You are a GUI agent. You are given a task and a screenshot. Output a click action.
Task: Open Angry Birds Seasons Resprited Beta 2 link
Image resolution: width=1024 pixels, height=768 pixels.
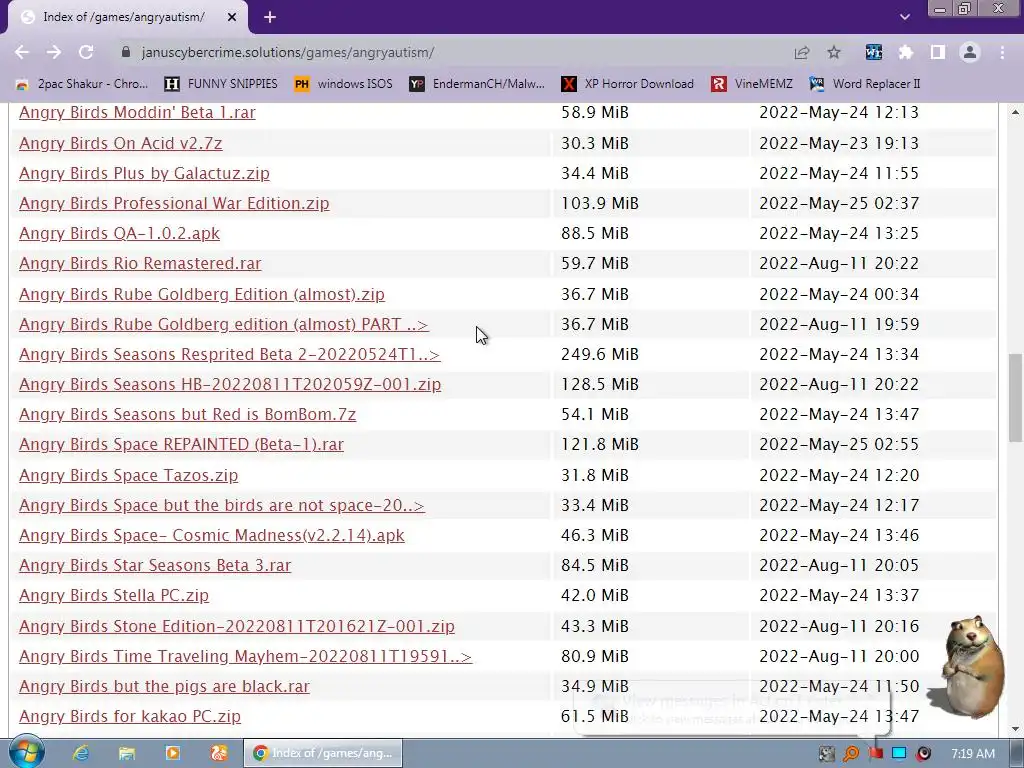(x=230, y=354)
